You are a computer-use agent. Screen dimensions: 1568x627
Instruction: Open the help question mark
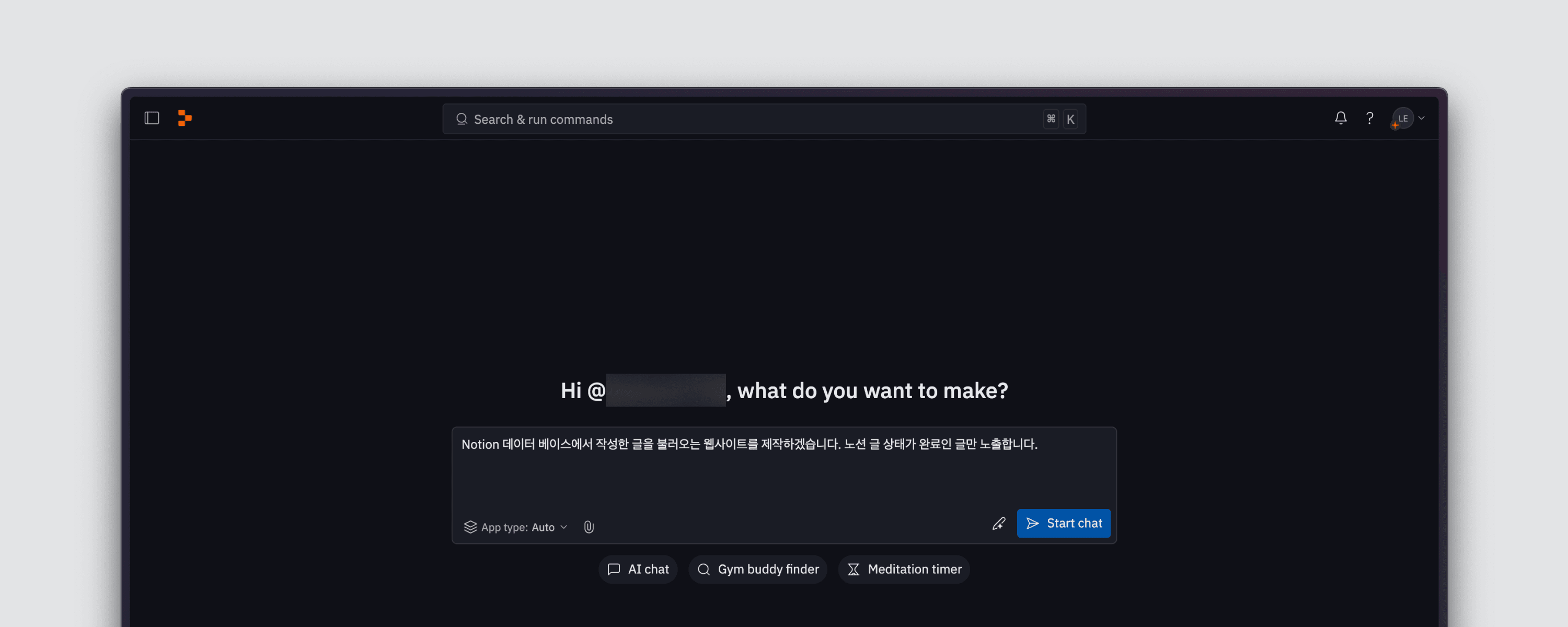1369,118
